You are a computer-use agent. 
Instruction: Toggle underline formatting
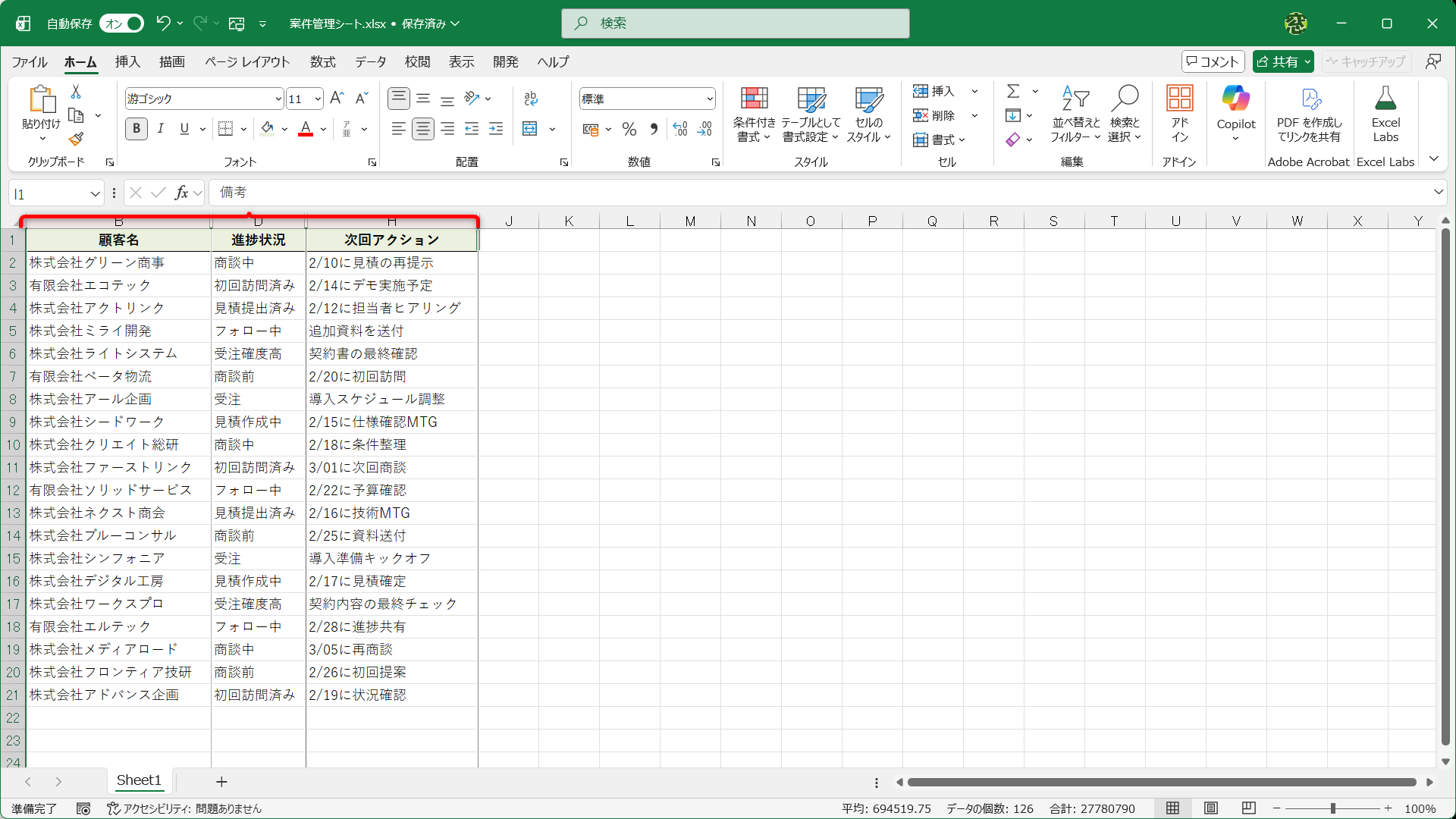click(184, 129)
